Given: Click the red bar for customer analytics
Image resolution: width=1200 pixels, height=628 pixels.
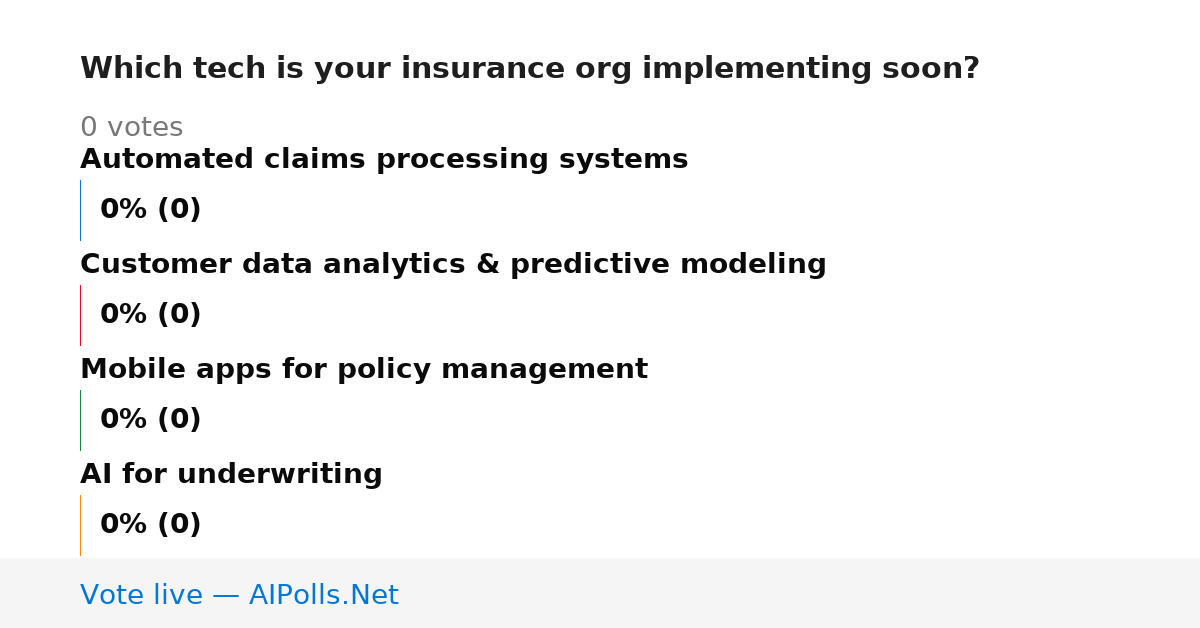Looking at the screenshot, I should pos(81,315).
